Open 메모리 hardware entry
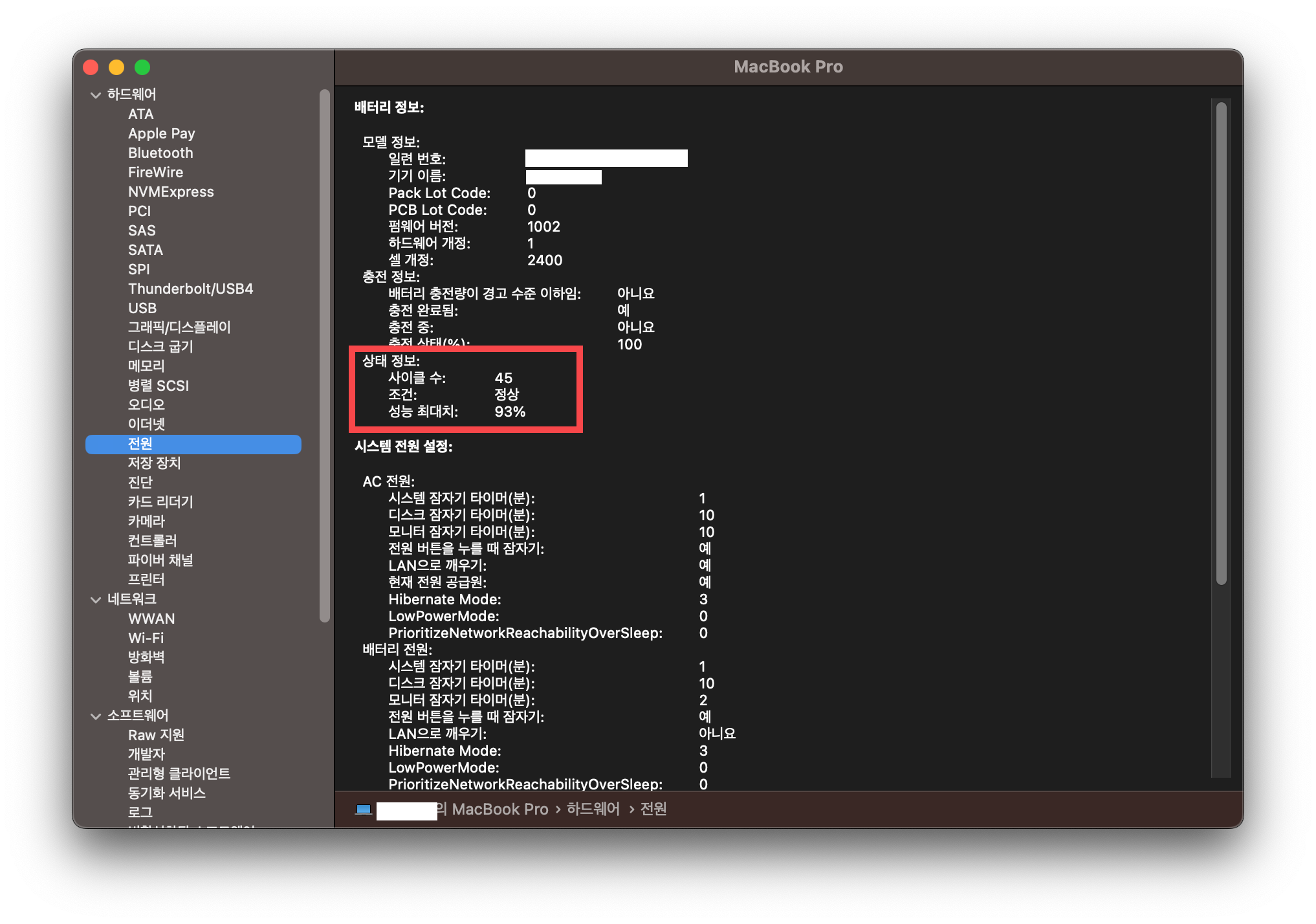Screen dimensions: 1316x924 (x=146, y=366)
